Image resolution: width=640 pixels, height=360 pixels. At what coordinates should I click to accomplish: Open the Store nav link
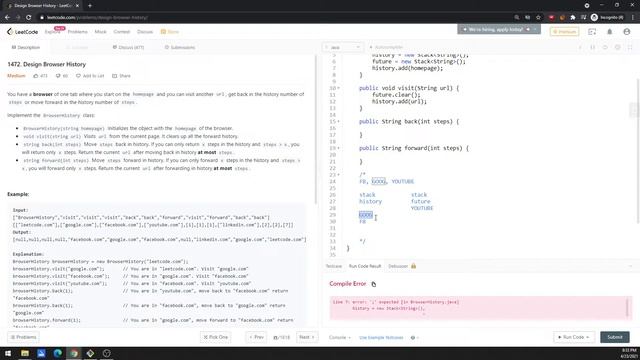pos(170,31)
